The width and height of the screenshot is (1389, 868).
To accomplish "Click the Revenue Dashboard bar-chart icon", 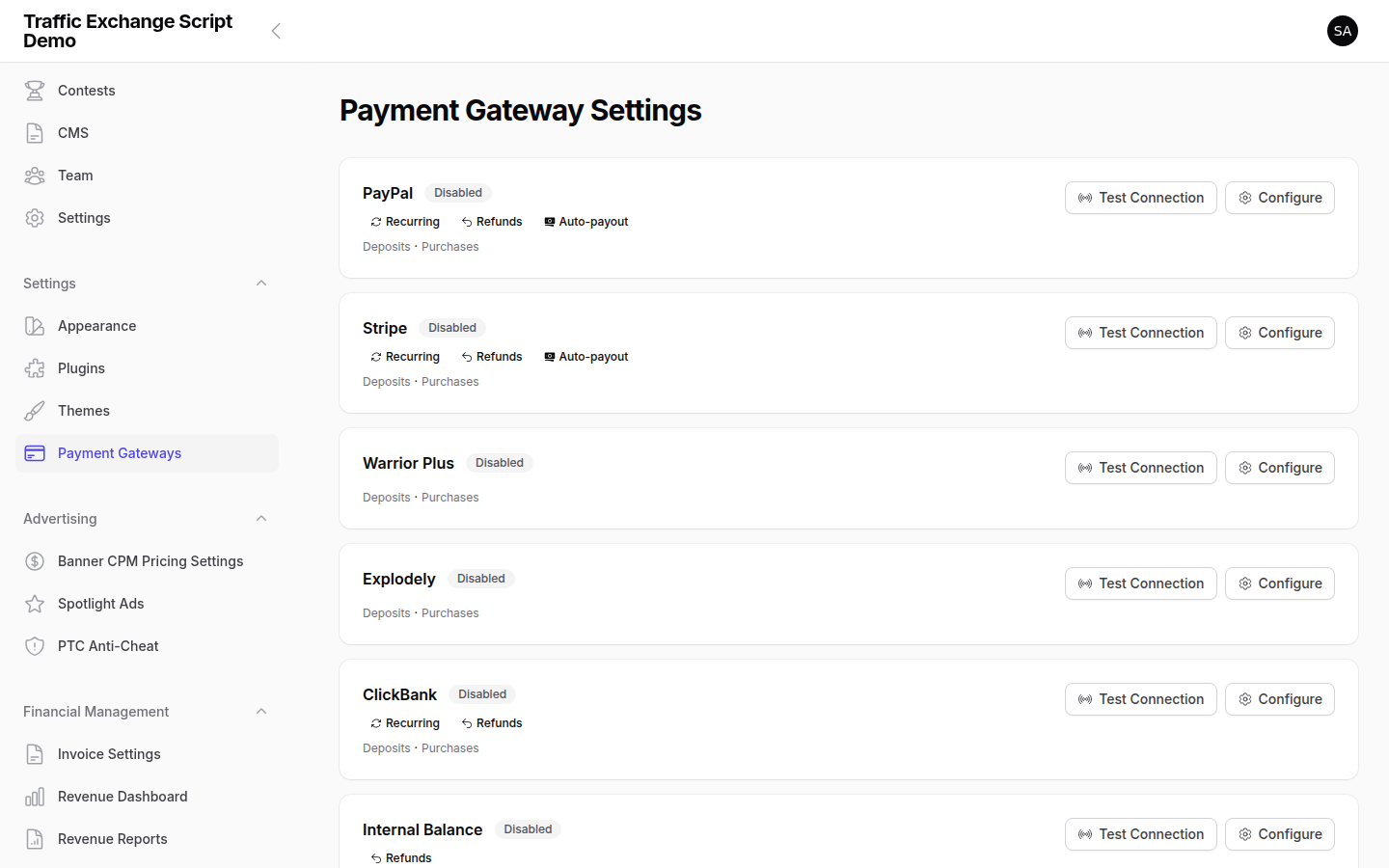I will 35,796.
